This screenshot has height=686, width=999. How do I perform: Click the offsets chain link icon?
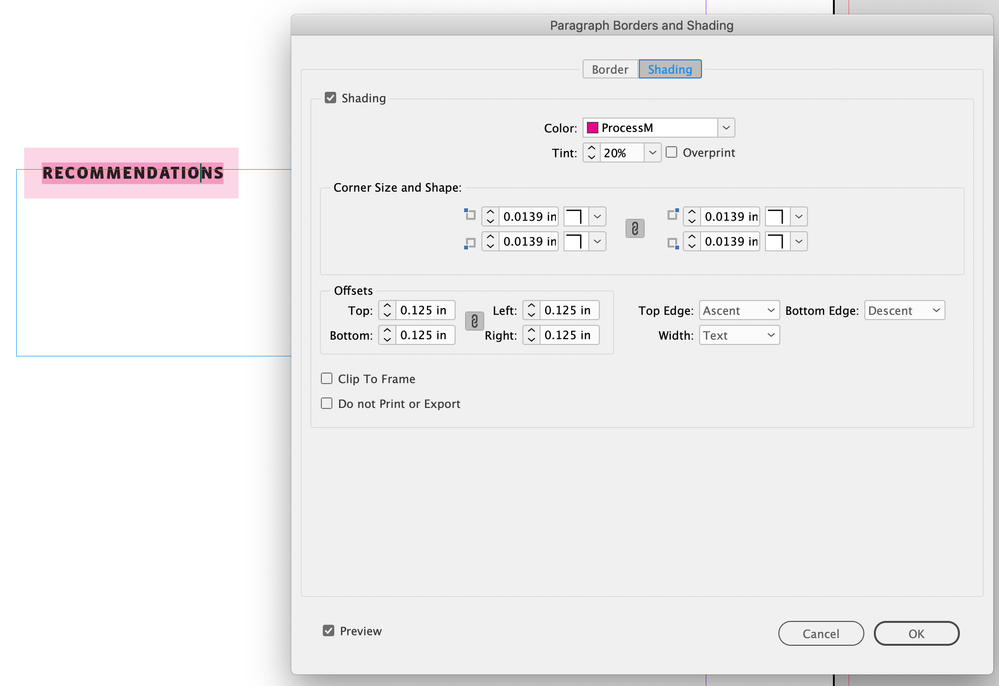475,322
